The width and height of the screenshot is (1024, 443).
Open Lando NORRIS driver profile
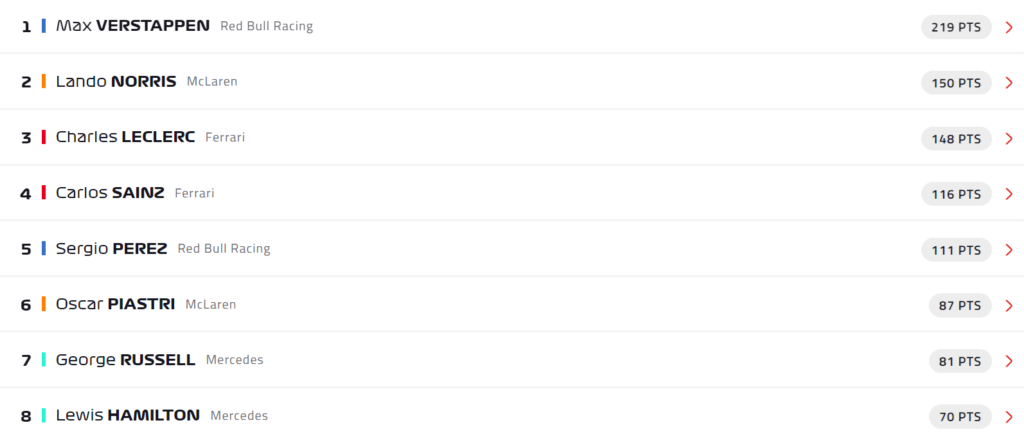coord(116,82)
